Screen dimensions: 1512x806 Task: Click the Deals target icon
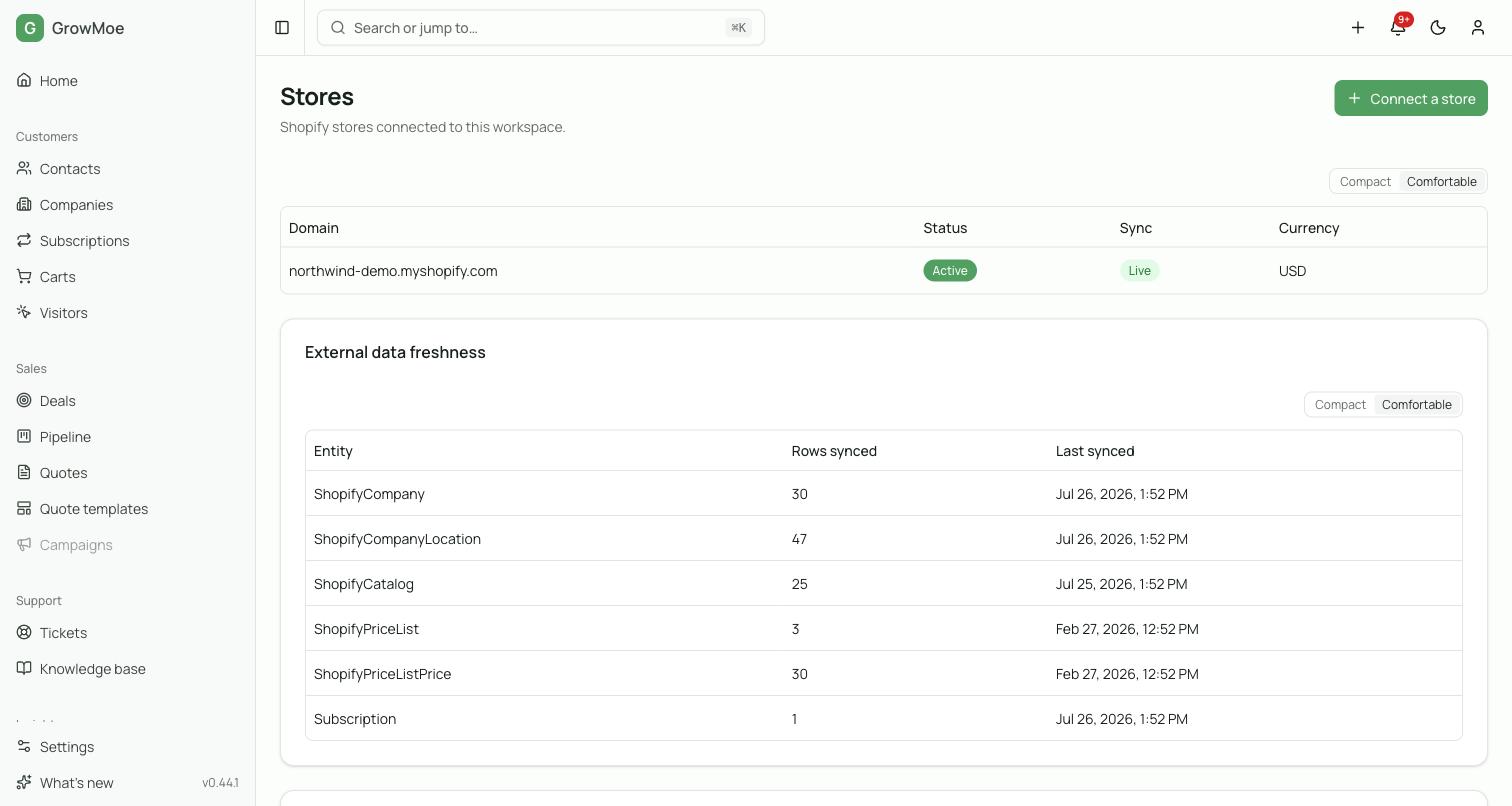24,401
